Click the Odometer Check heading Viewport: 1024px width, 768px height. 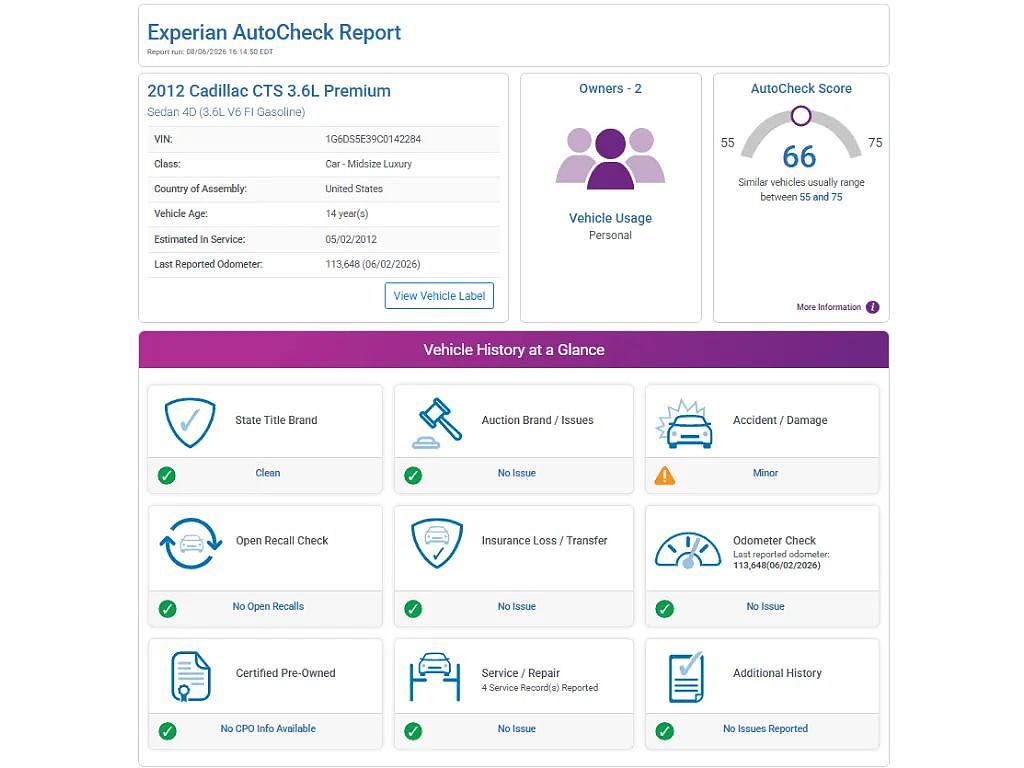point(775,541)
